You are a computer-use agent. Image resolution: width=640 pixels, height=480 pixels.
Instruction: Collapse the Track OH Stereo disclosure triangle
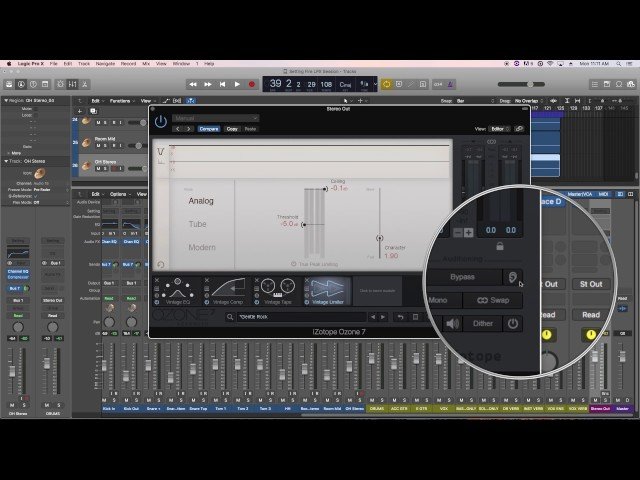[6, 161]
